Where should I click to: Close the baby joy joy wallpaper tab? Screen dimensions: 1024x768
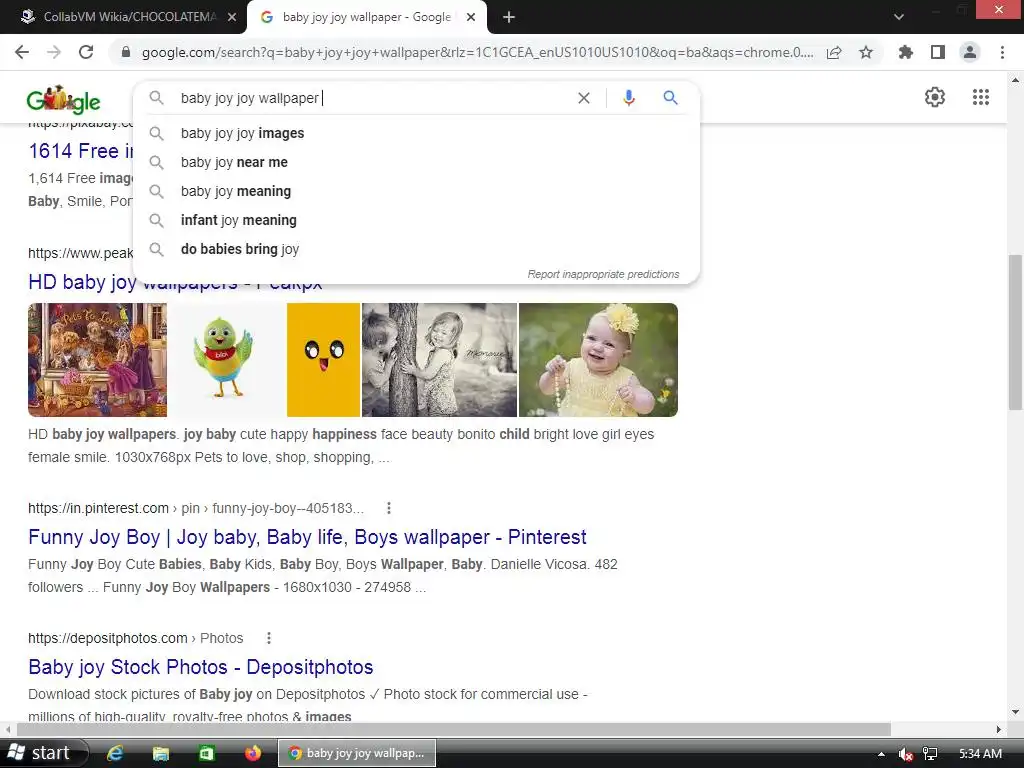coord(471,17)
